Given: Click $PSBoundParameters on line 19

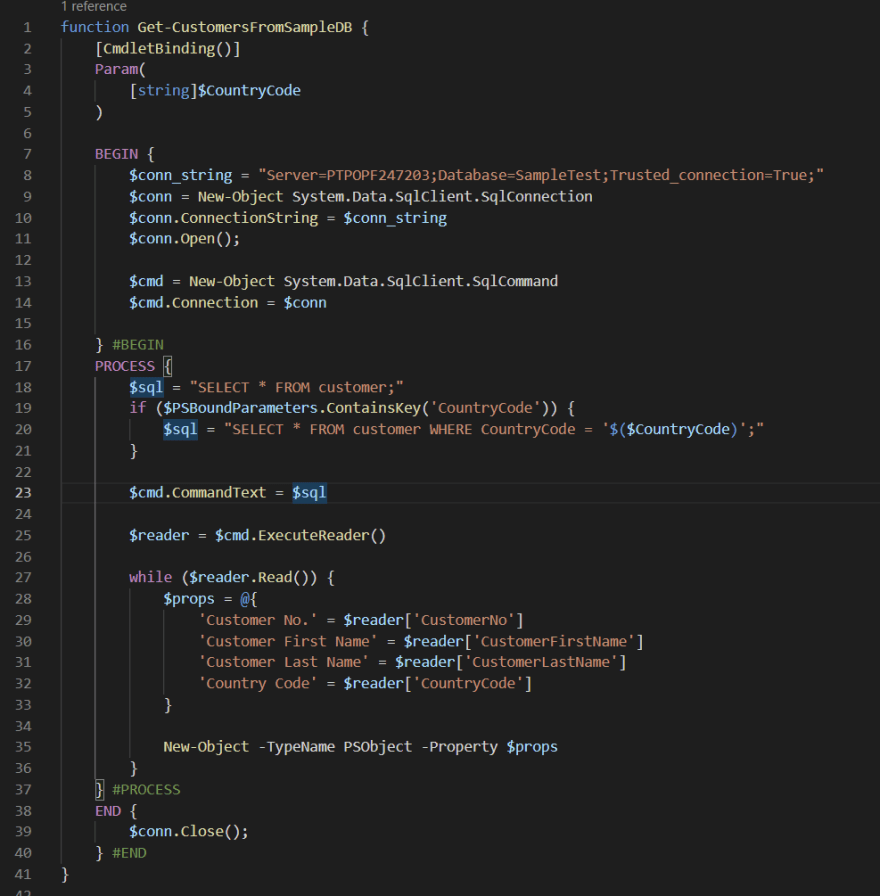Looking at the screenshot, I should 241,408.
